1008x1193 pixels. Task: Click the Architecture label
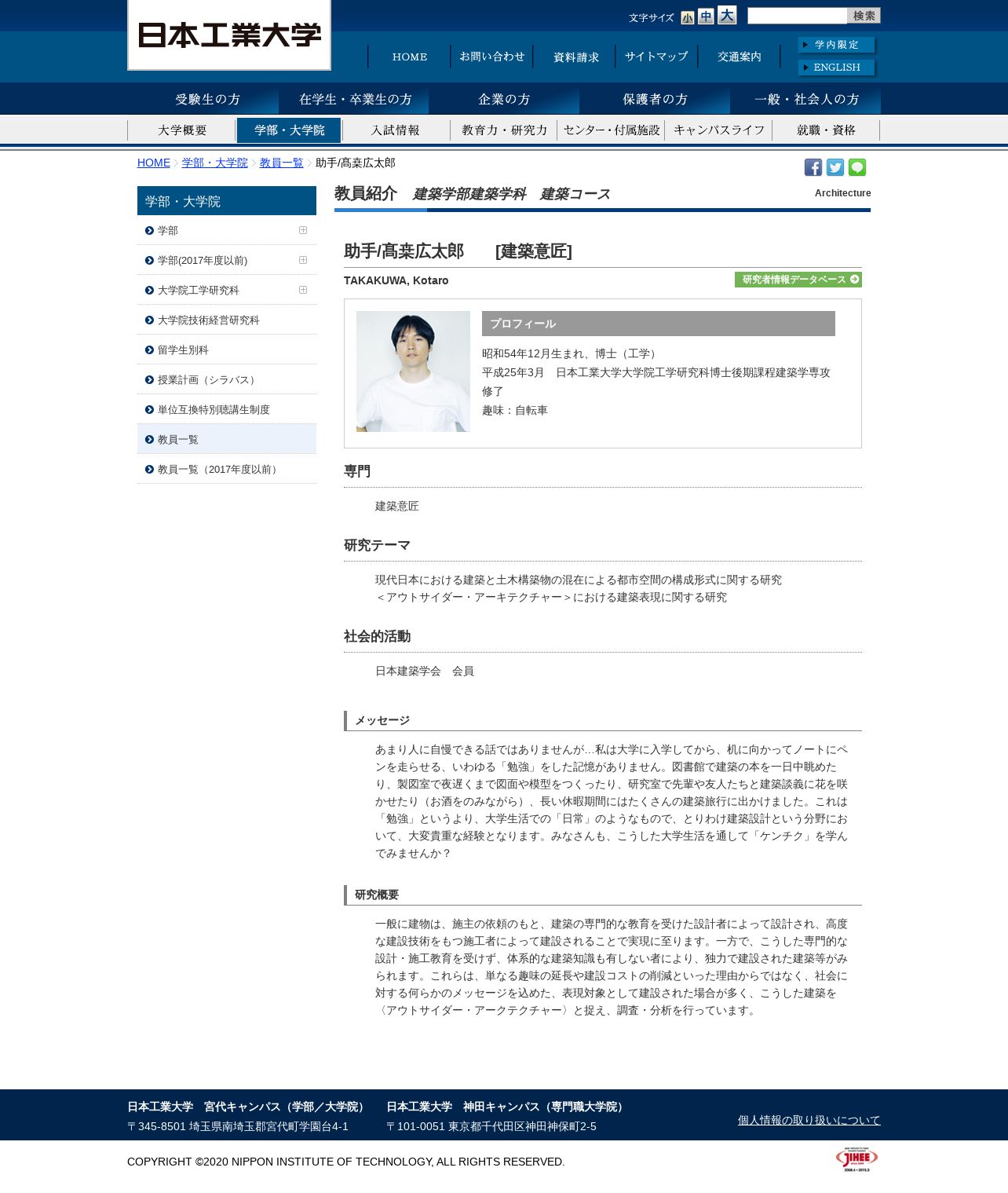843,193
